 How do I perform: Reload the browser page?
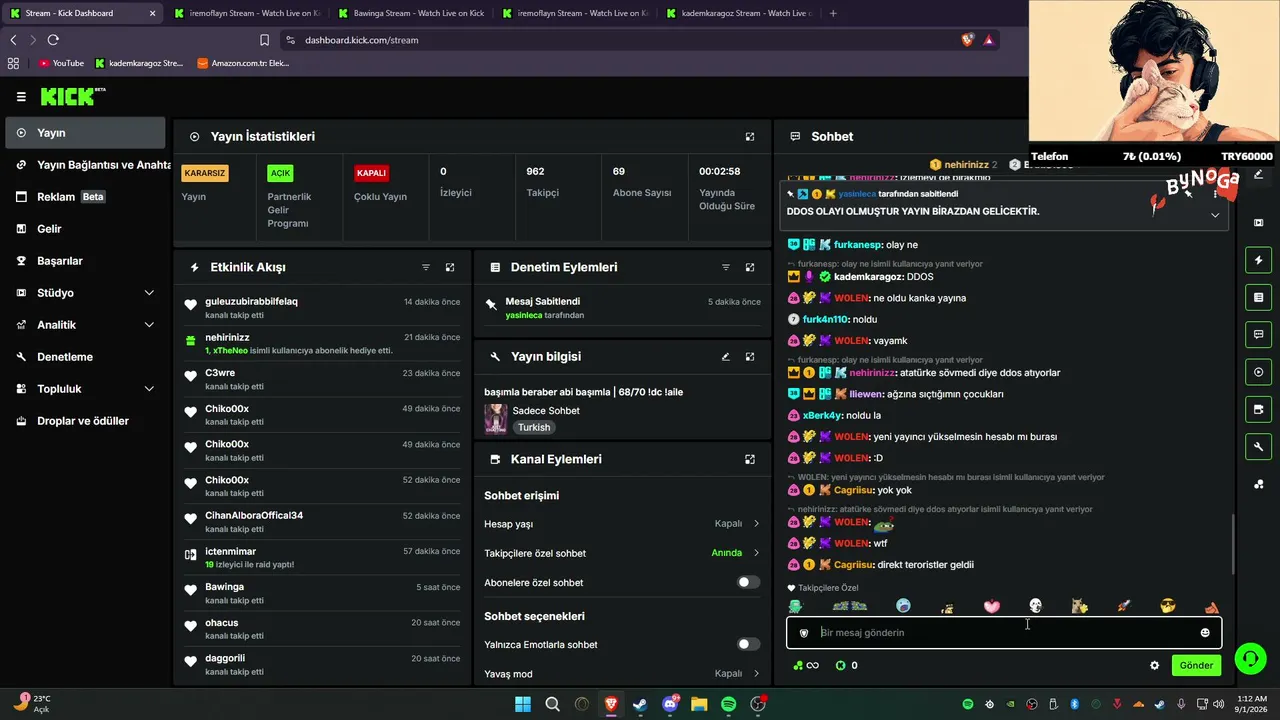[53, 40]
